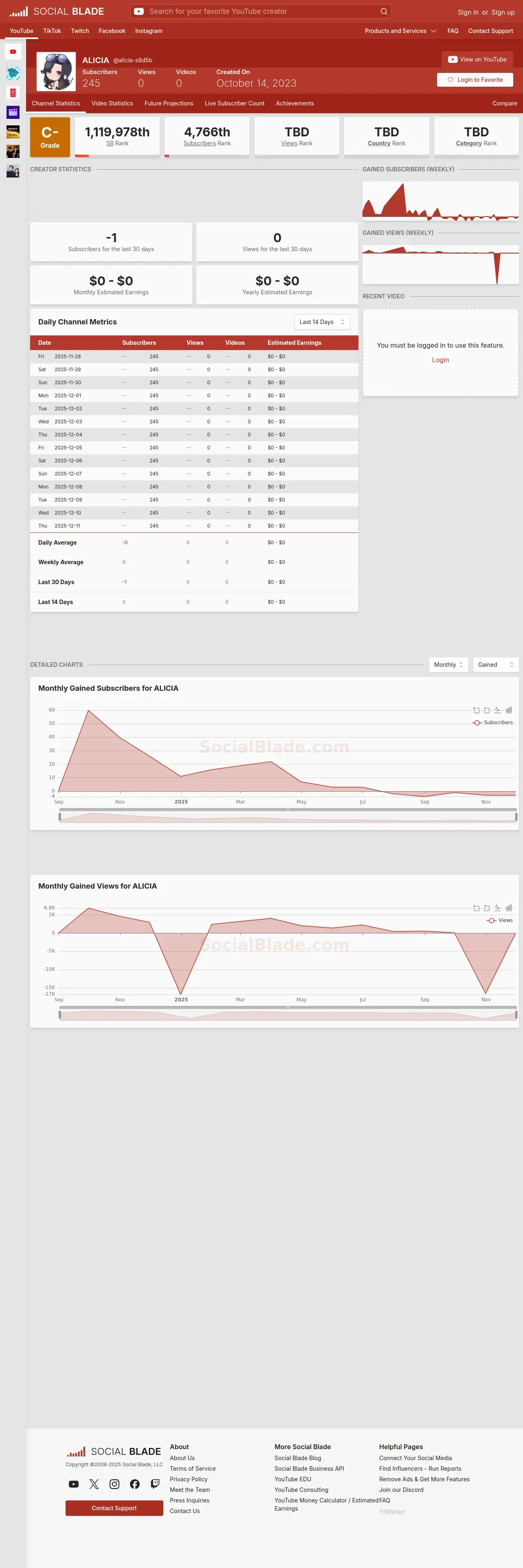523x1568 pixels.
Task: Open the Live Subscriber Count tab
Action: click(x=234, y=103)
